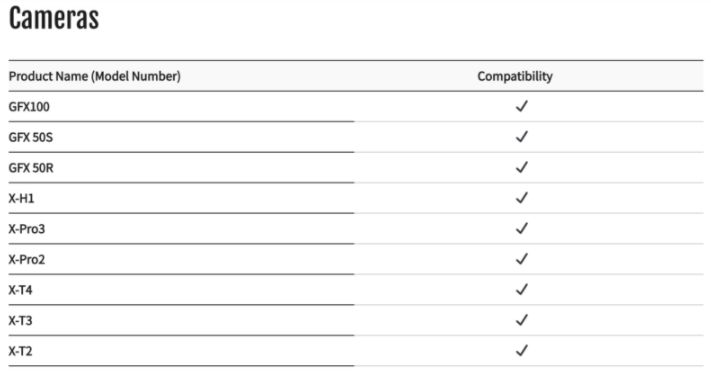
Task: Click the GFX 50R compatibility checkmark
Action: [x=522, y=167]
